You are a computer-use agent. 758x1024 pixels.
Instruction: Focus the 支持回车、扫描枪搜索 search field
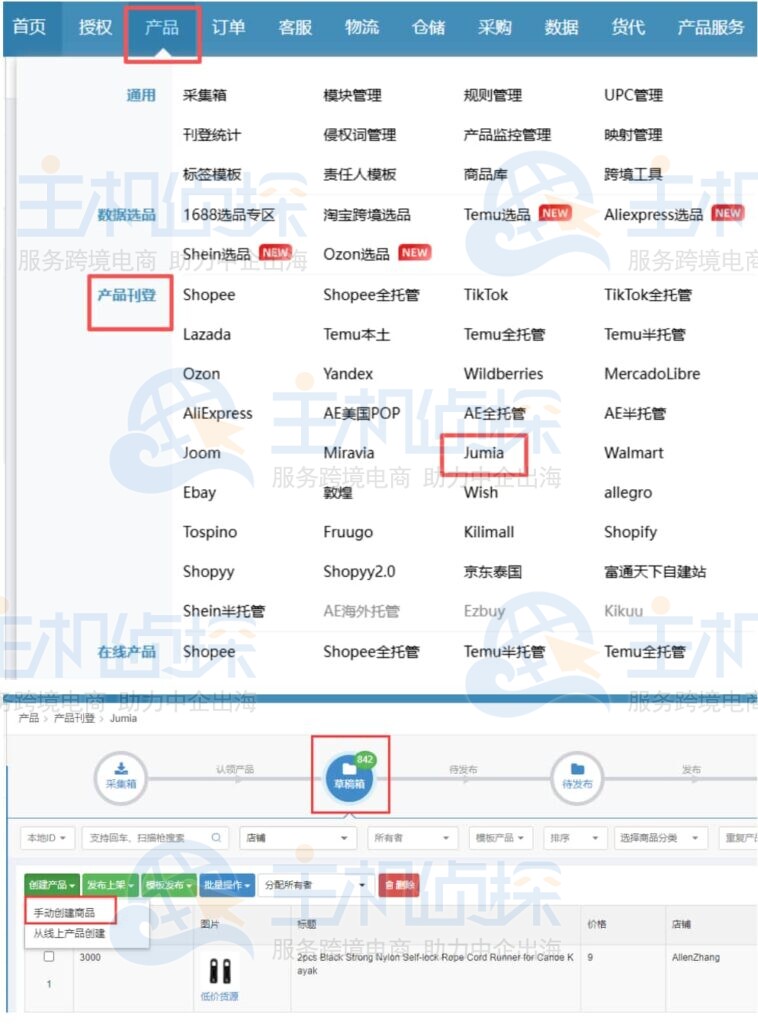155,838
